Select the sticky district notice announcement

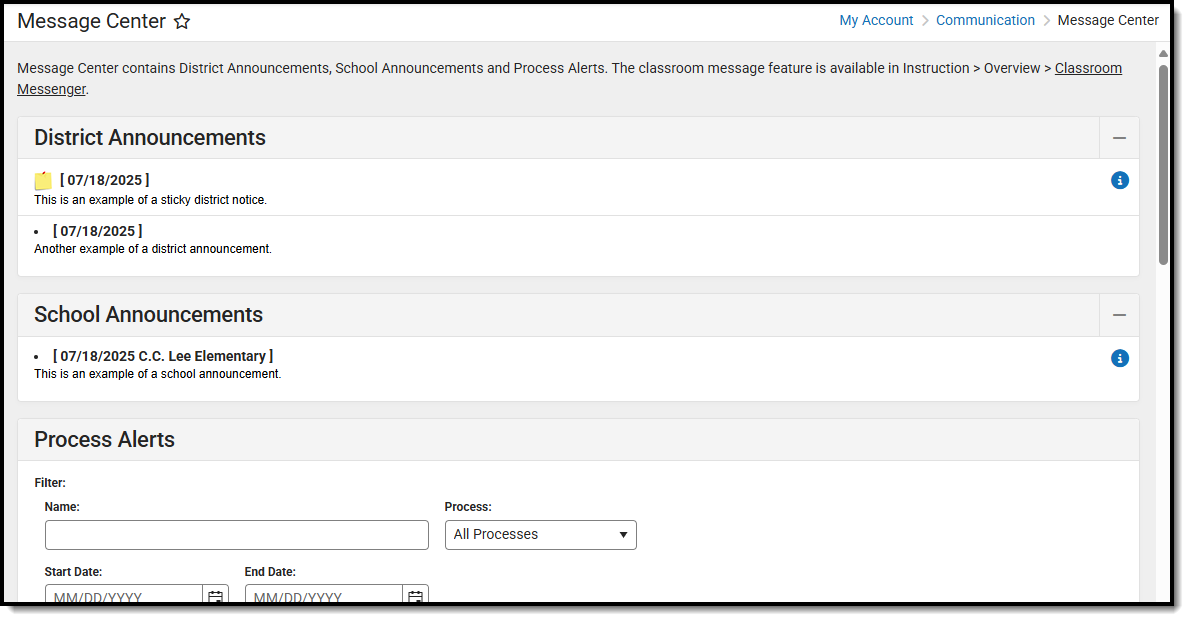pos(150,200)
